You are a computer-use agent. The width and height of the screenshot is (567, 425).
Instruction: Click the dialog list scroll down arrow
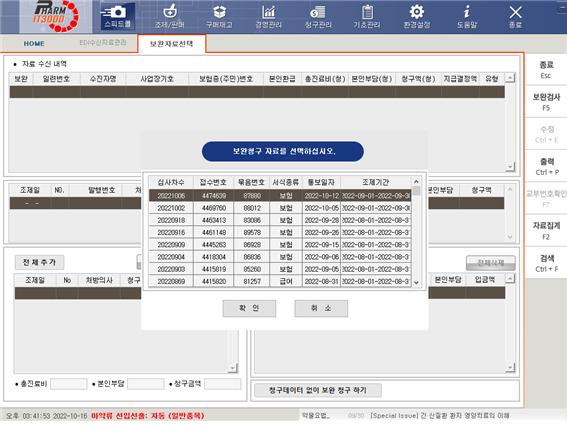[x=416, y=282]
